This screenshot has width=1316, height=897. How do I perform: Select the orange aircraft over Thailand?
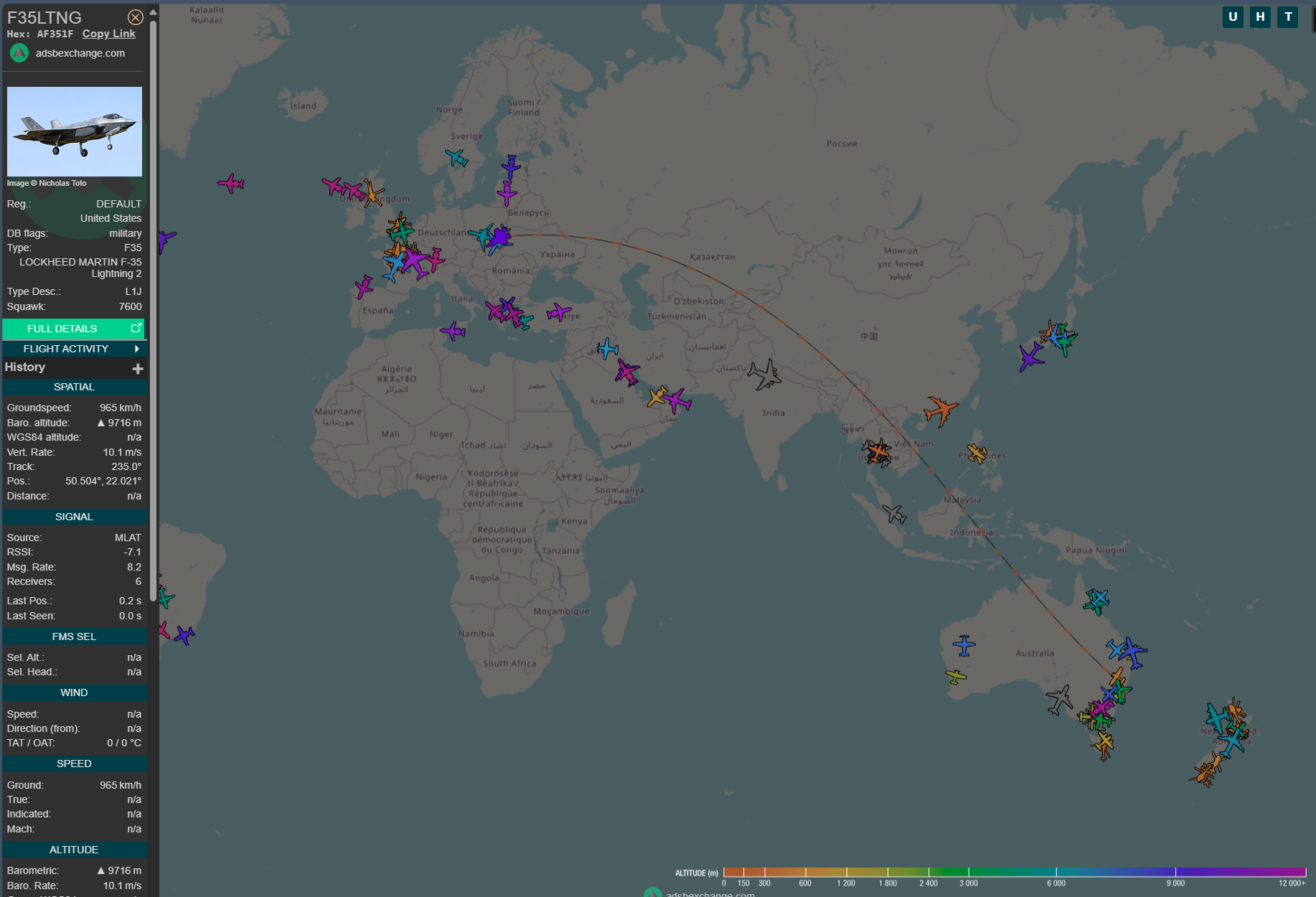coord(878,451)
